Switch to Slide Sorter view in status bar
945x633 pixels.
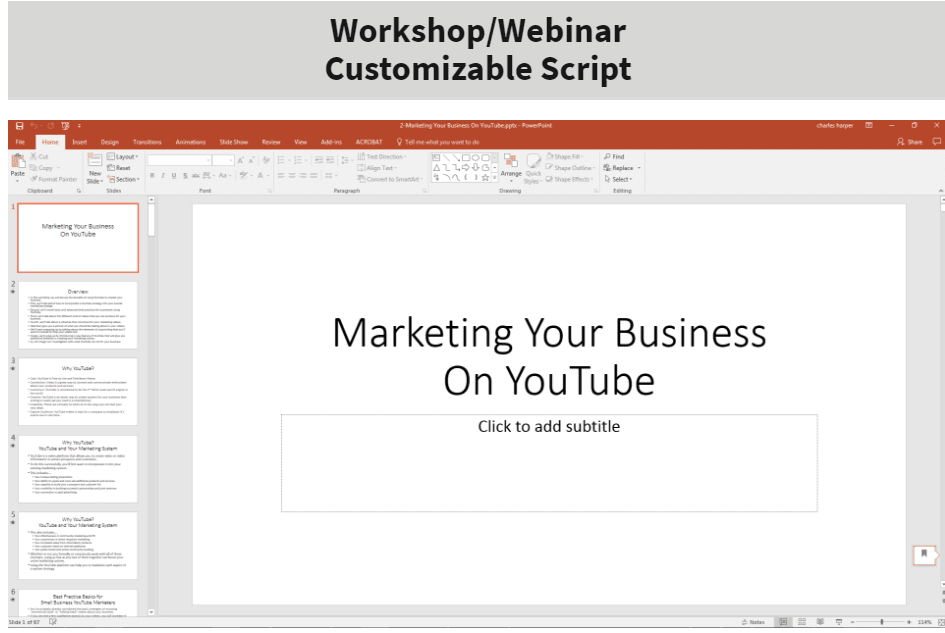[802, 622]
